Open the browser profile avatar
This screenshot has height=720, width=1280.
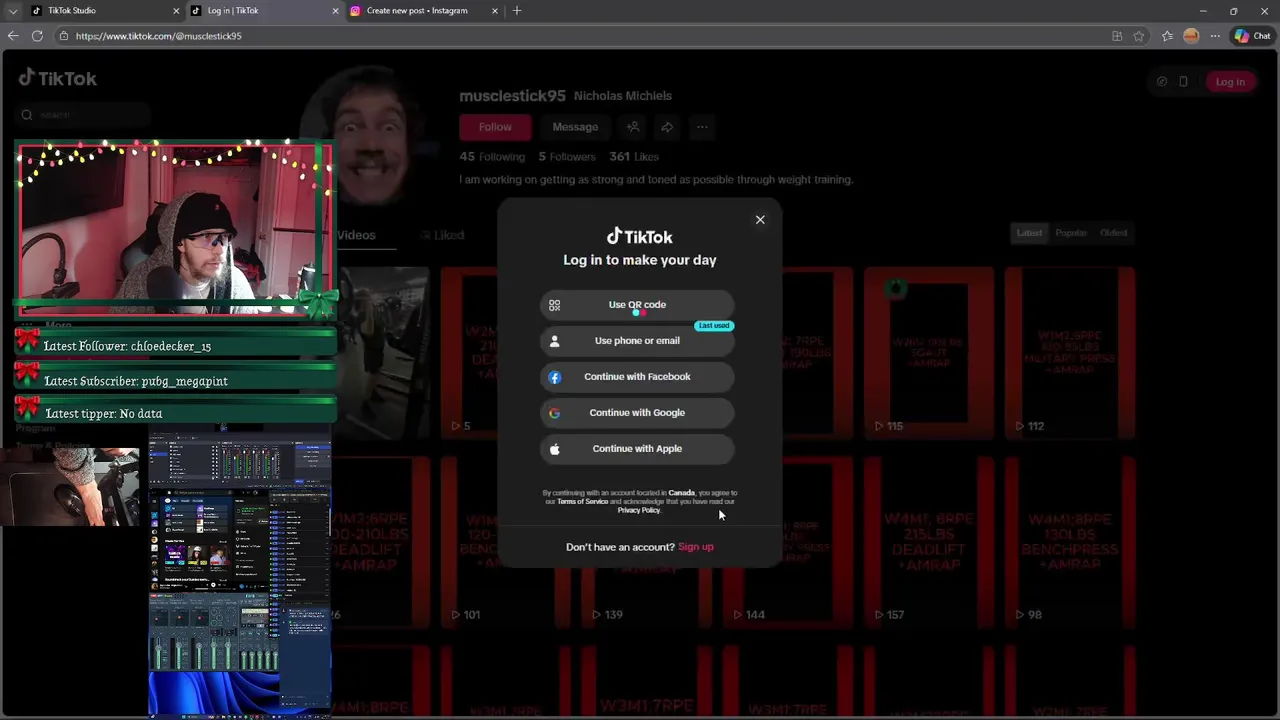pyautogui.click(x=1191, y=36)
